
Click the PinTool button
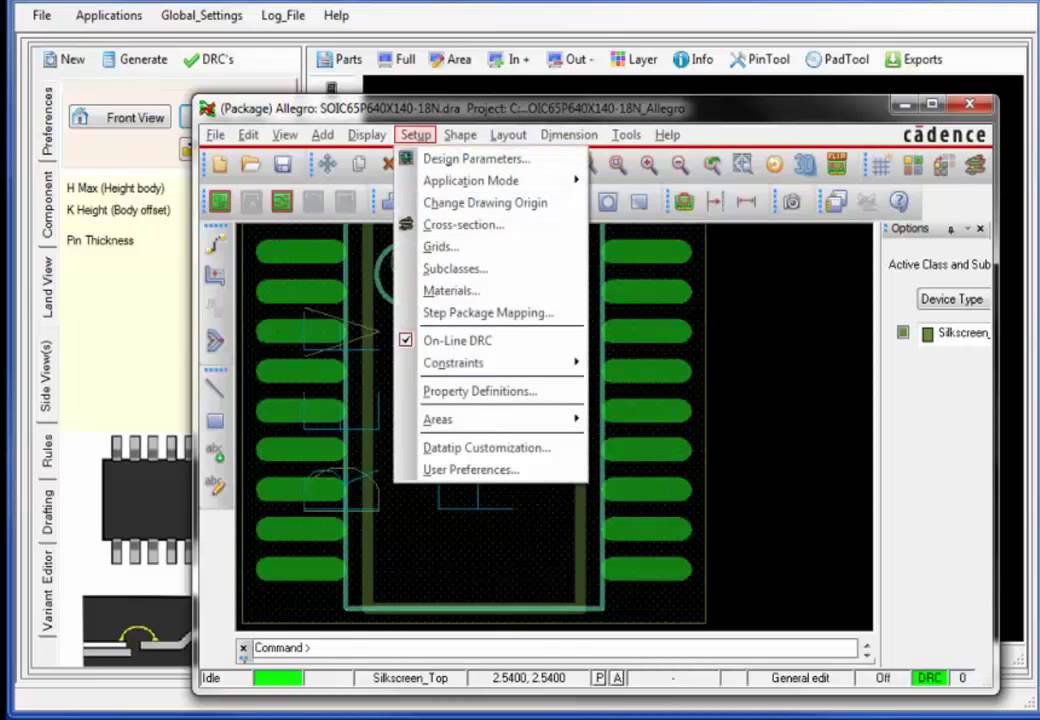760,59
